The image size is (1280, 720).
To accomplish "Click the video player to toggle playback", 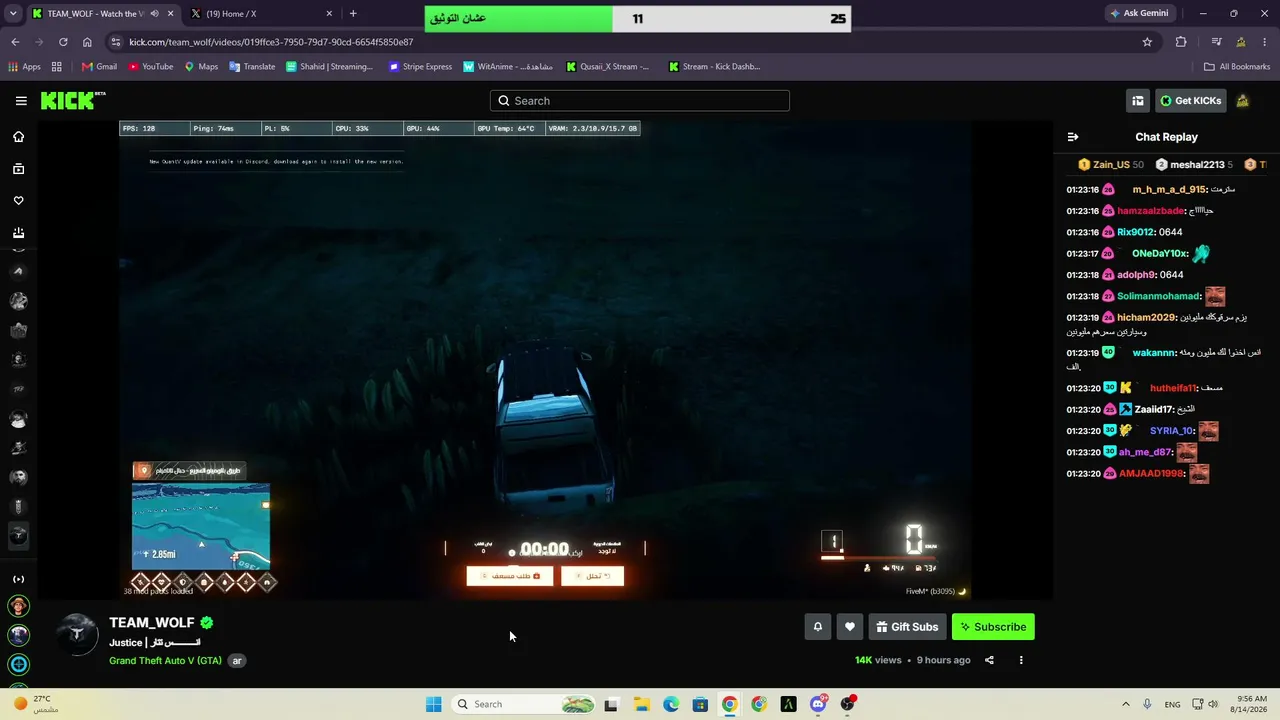I will pyautogui.click(x=545, y=360).
